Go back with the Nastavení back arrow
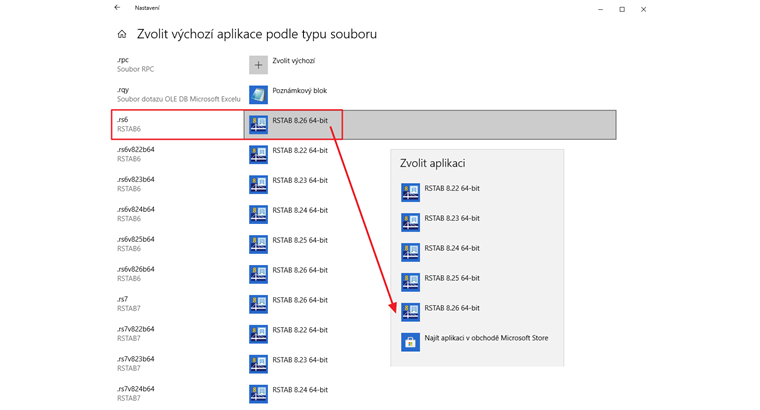The height and width of the screenshot is (410, 760). [x=117, y=8]
